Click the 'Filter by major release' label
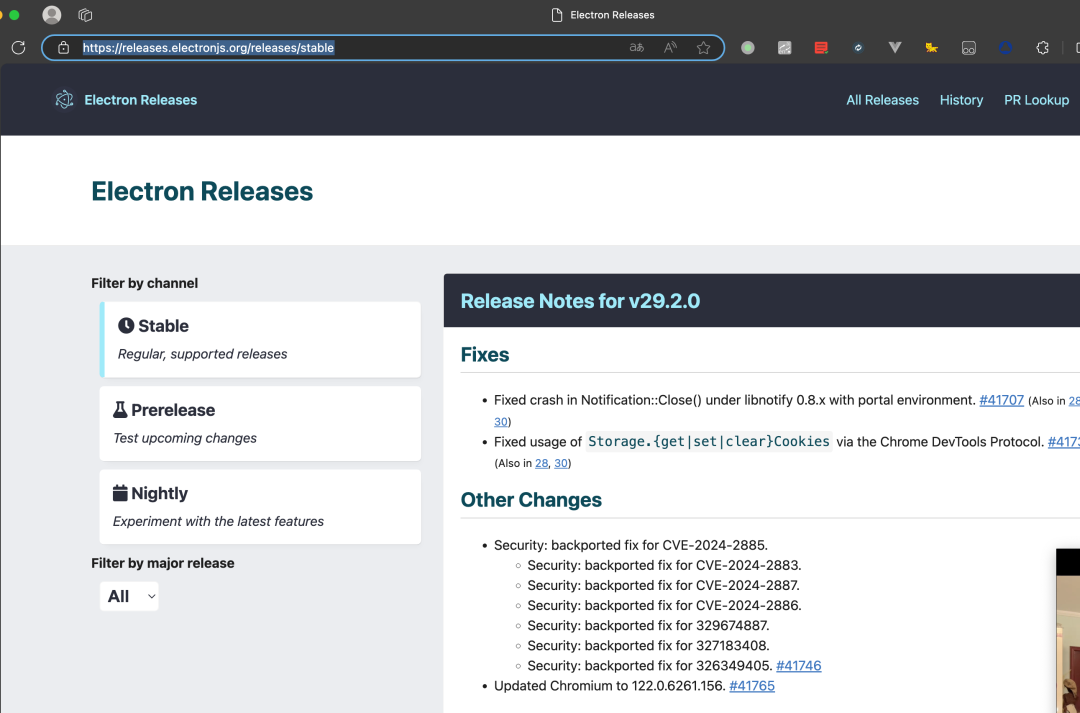Screen dimensions: 1080x713 tap(163, 563)
